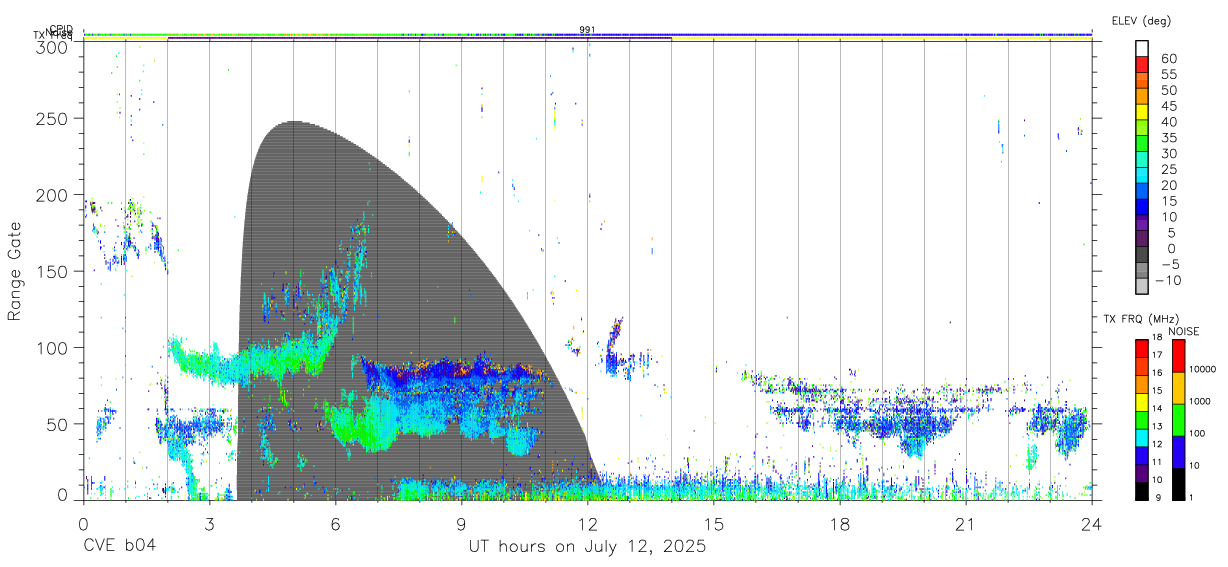1228x567 pixels.
Task: Click the '12' tick on the UT hours axis
Action: [587, 524]
